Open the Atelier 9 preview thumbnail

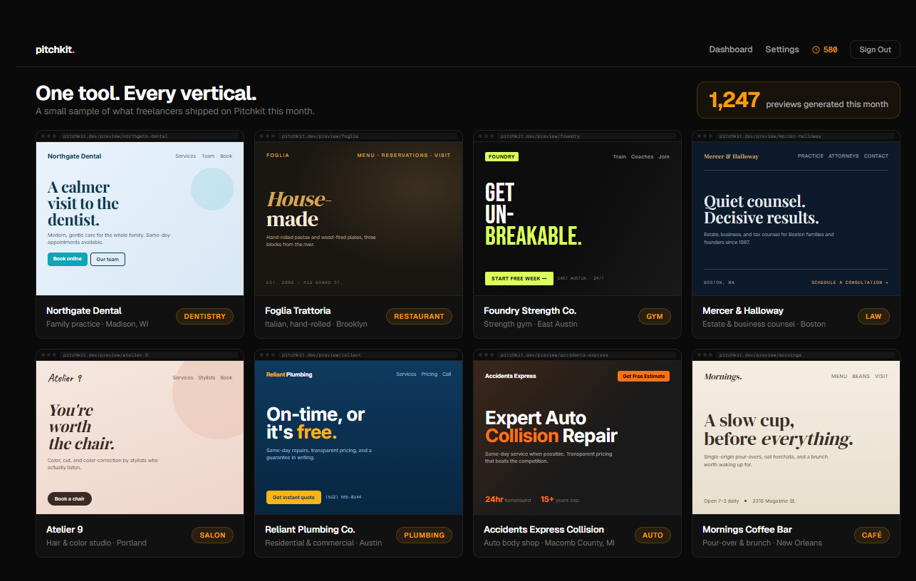[x=140, y=437]
